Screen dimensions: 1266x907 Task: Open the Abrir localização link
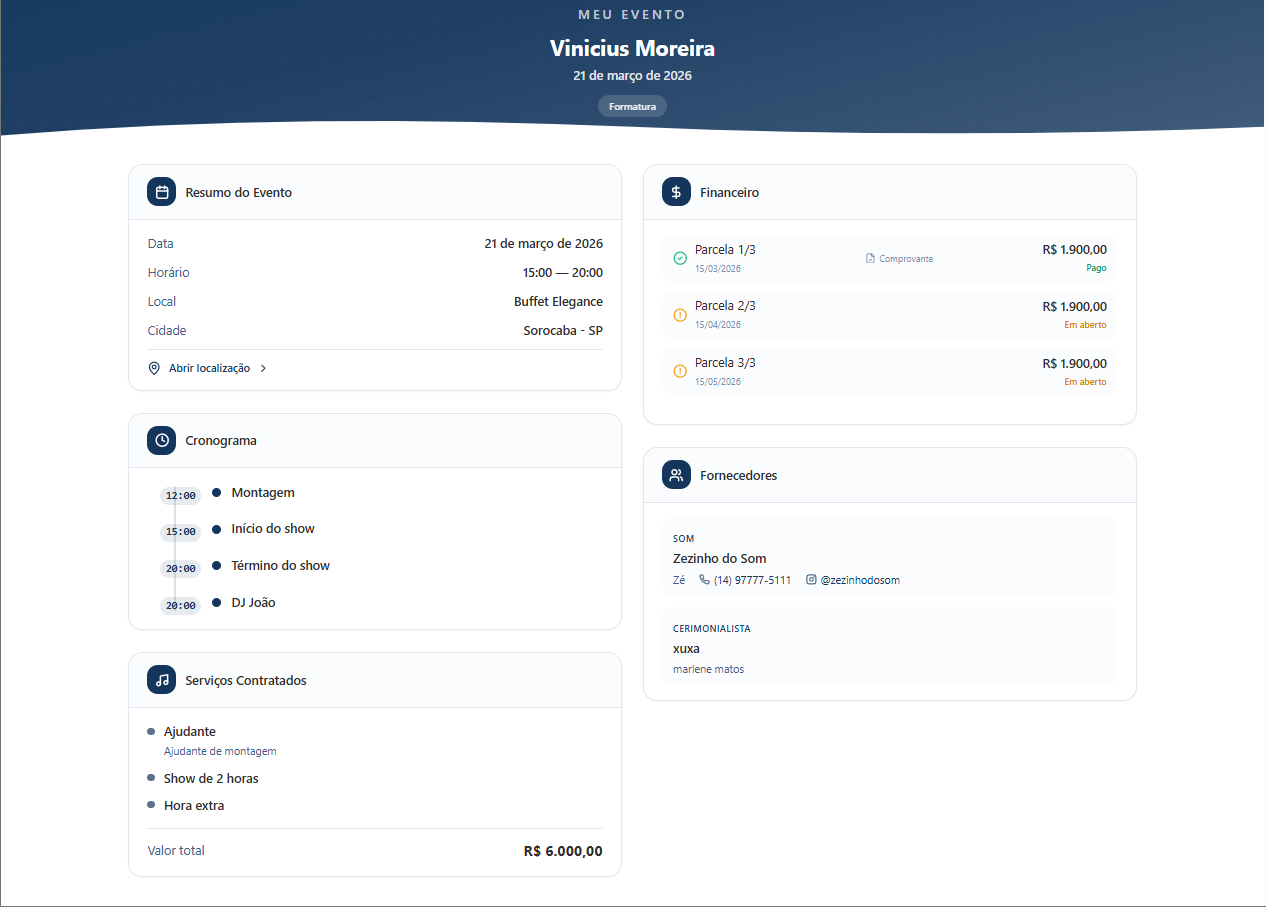click(x=209, y=368)
